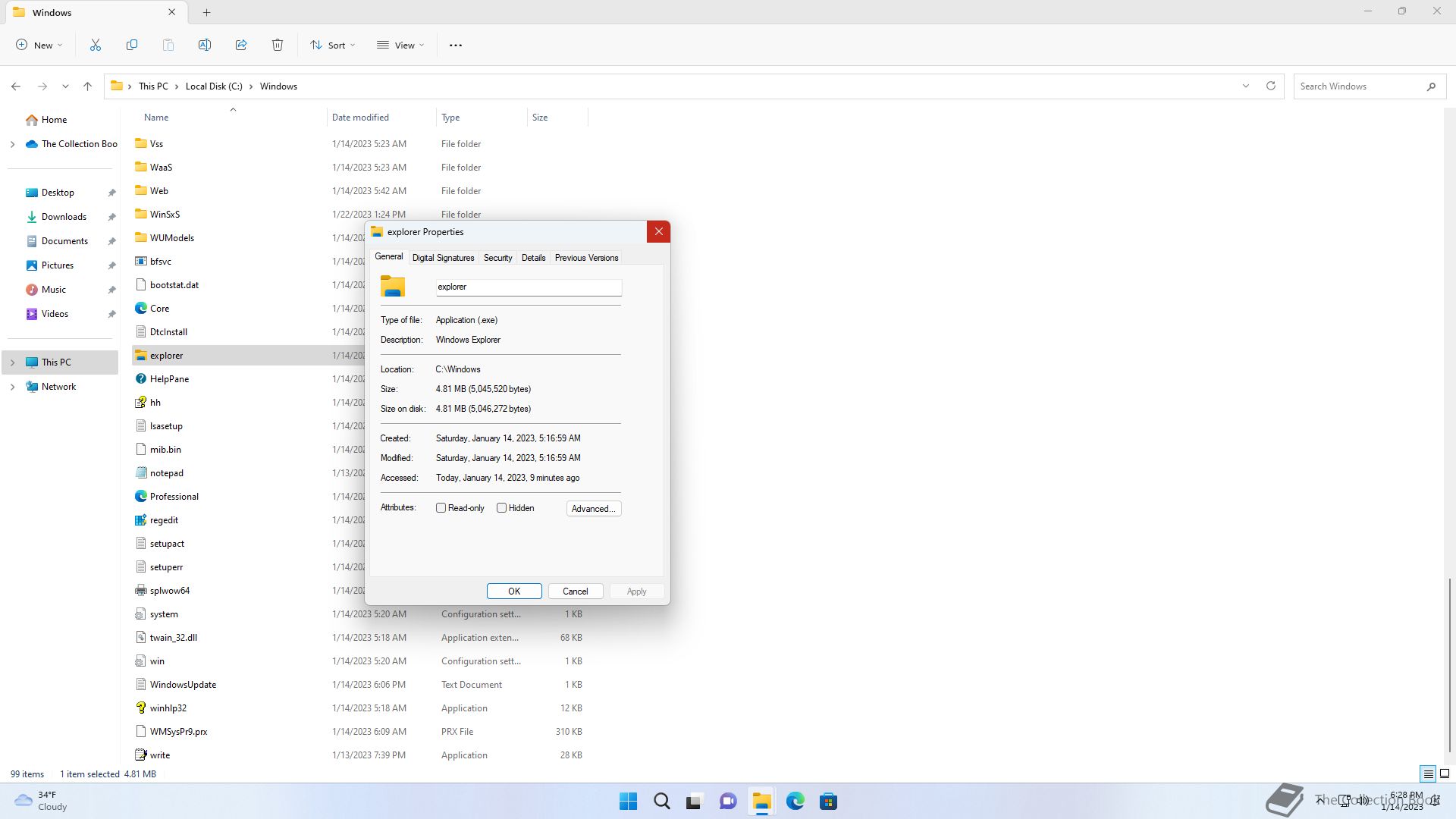Select the WMSysPr9.prx file

tap(178, 732)
